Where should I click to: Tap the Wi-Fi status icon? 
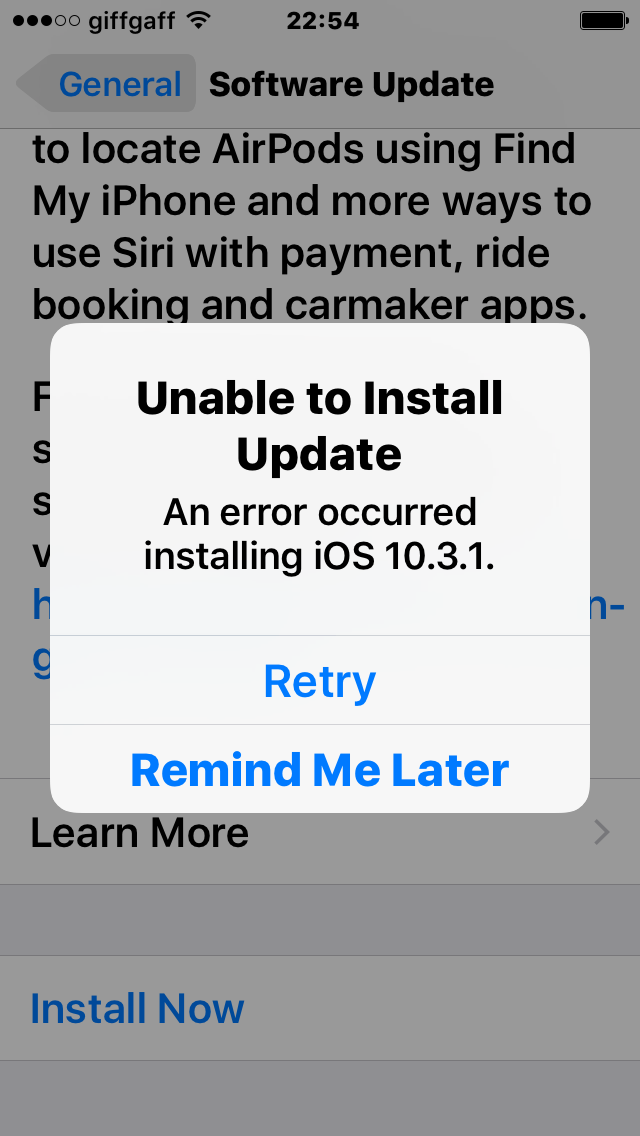(x=196, y=20)
